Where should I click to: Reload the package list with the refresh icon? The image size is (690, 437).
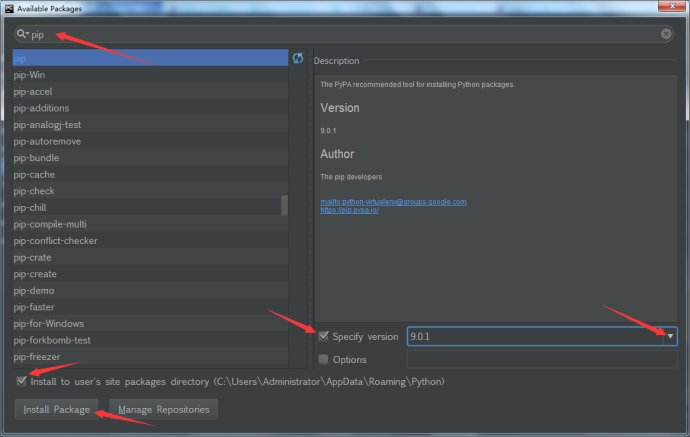(298, 58)
